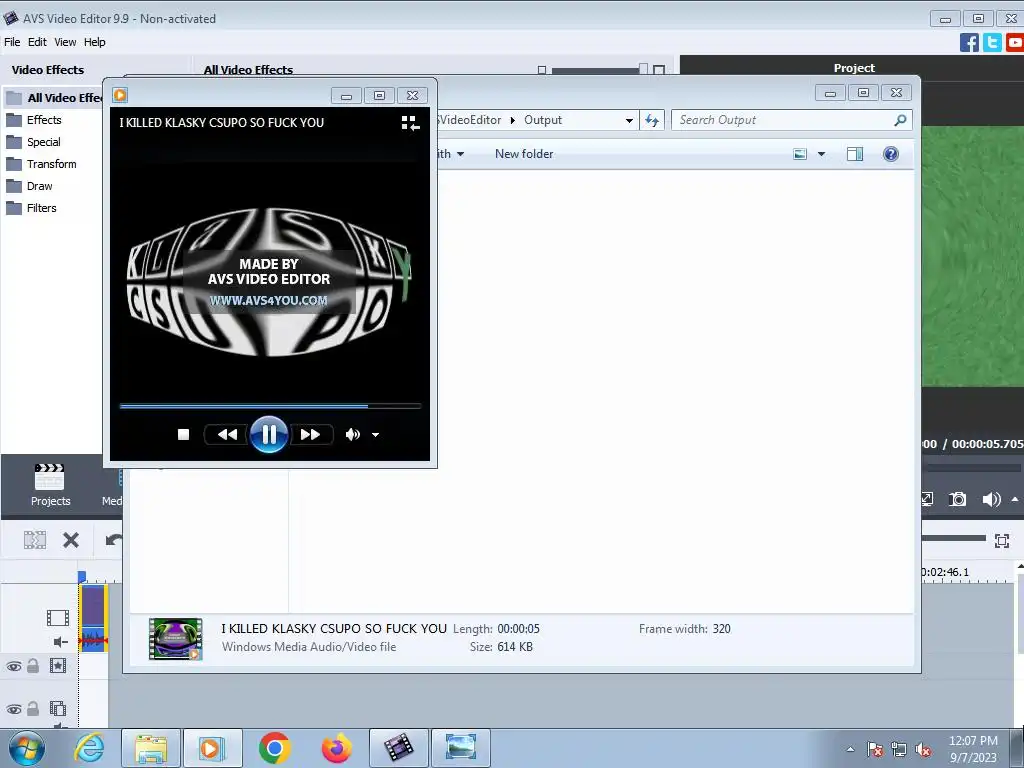Click the blue timeline playhead marker

coord(82,577)
